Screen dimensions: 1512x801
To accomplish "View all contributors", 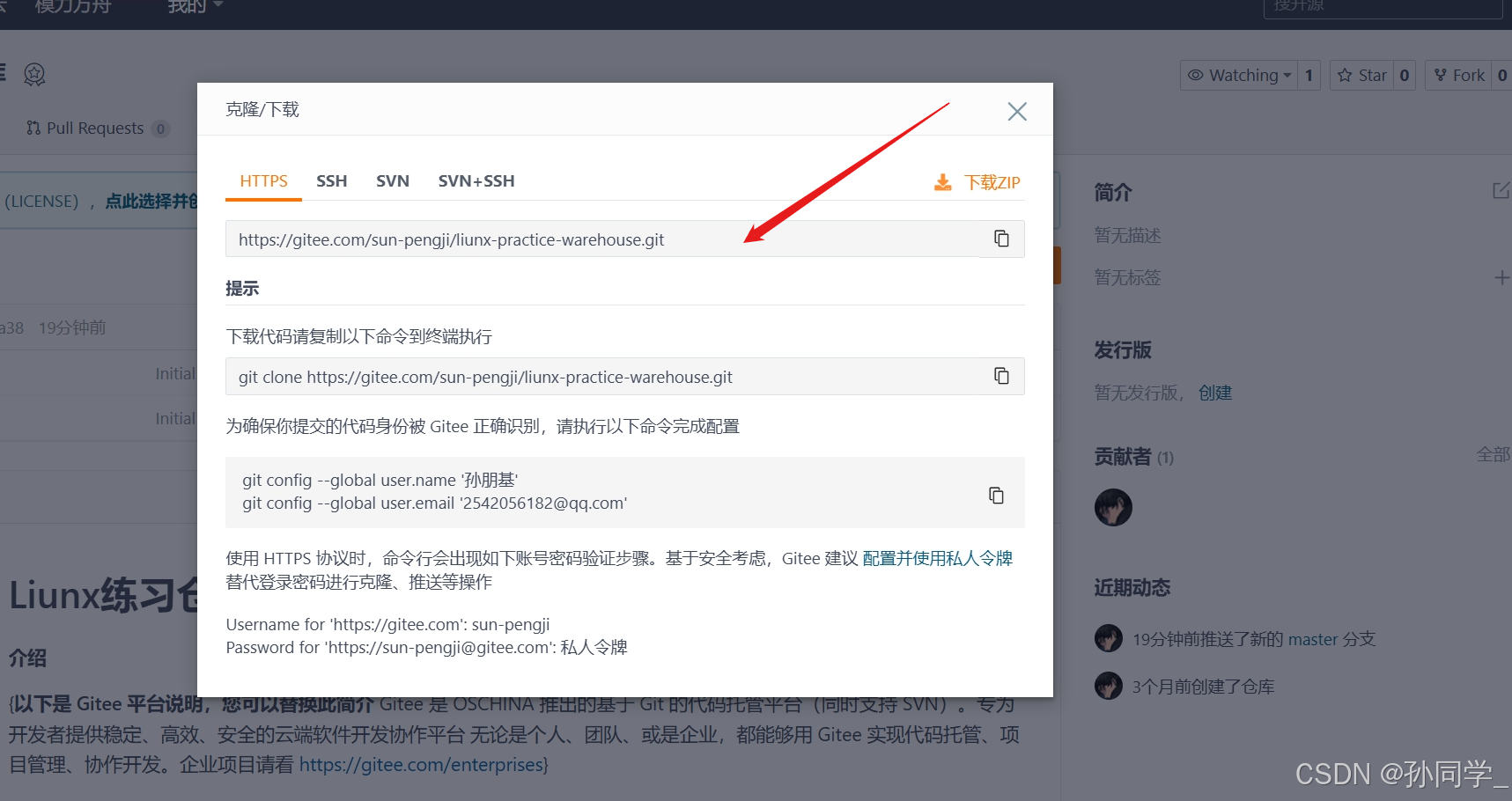I will 1494,454.
